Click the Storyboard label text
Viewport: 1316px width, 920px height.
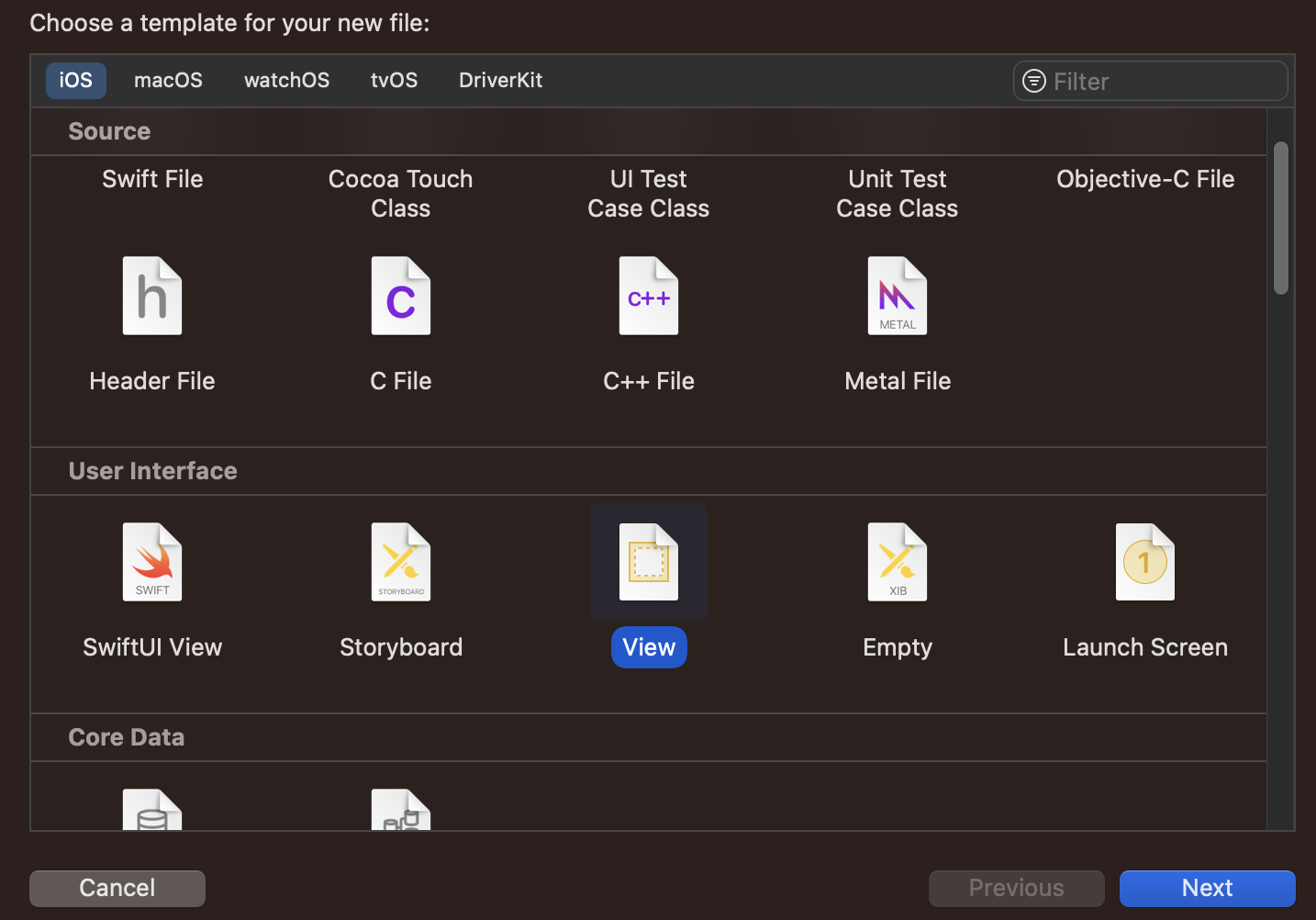pyautogui.click(x=401, y=647)
